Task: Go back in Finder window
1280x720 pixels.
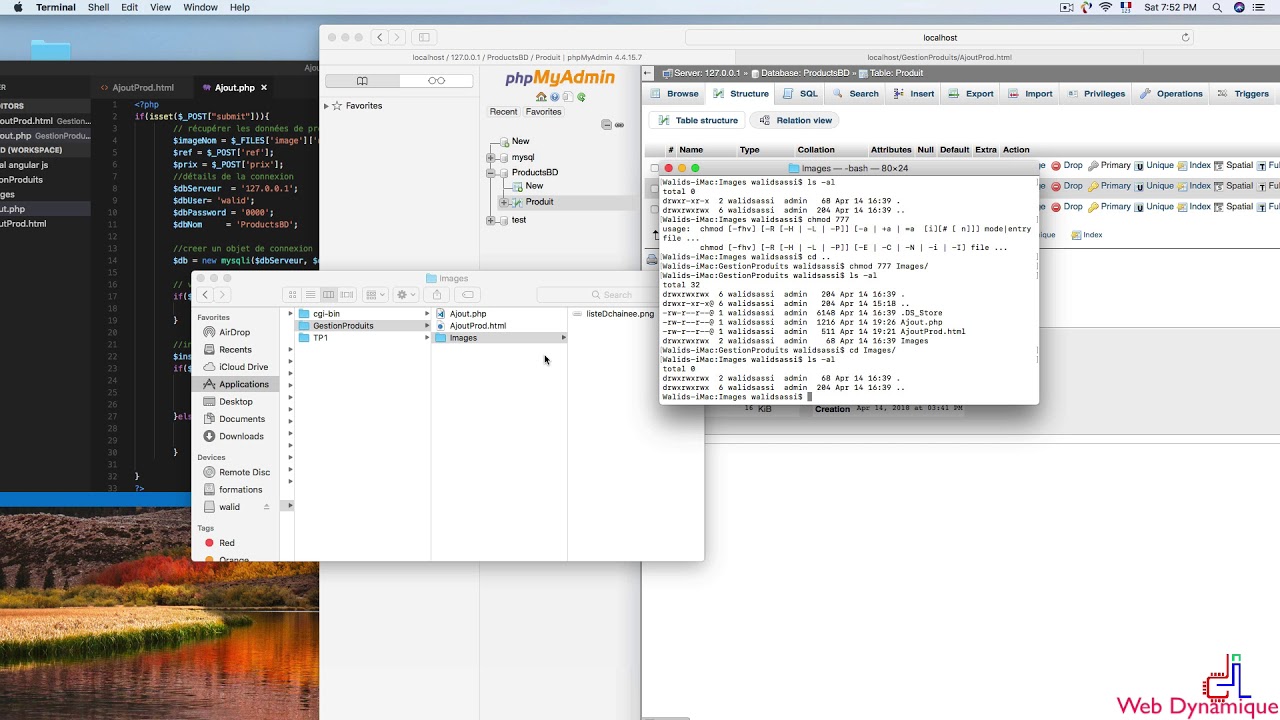Action: 205,295
